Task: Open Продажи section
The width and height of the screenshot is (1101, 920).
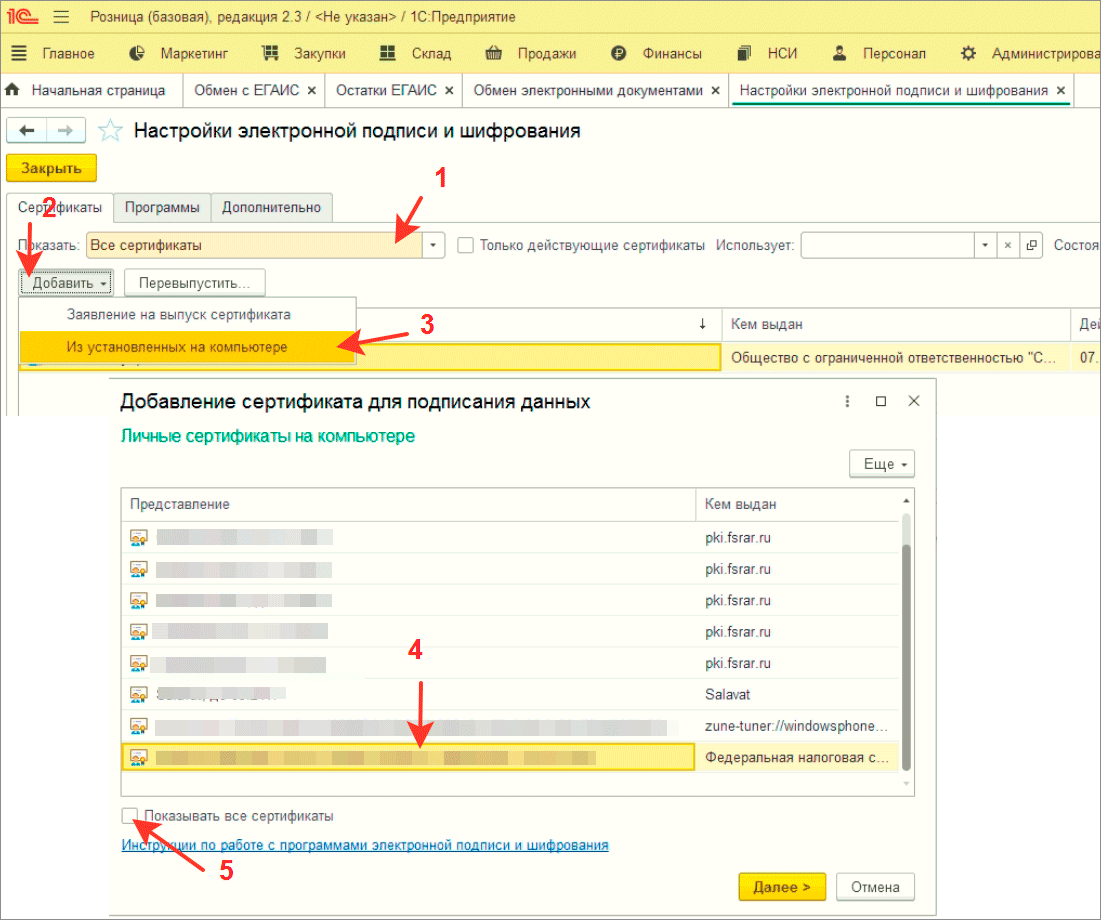Action: point(531,53)
